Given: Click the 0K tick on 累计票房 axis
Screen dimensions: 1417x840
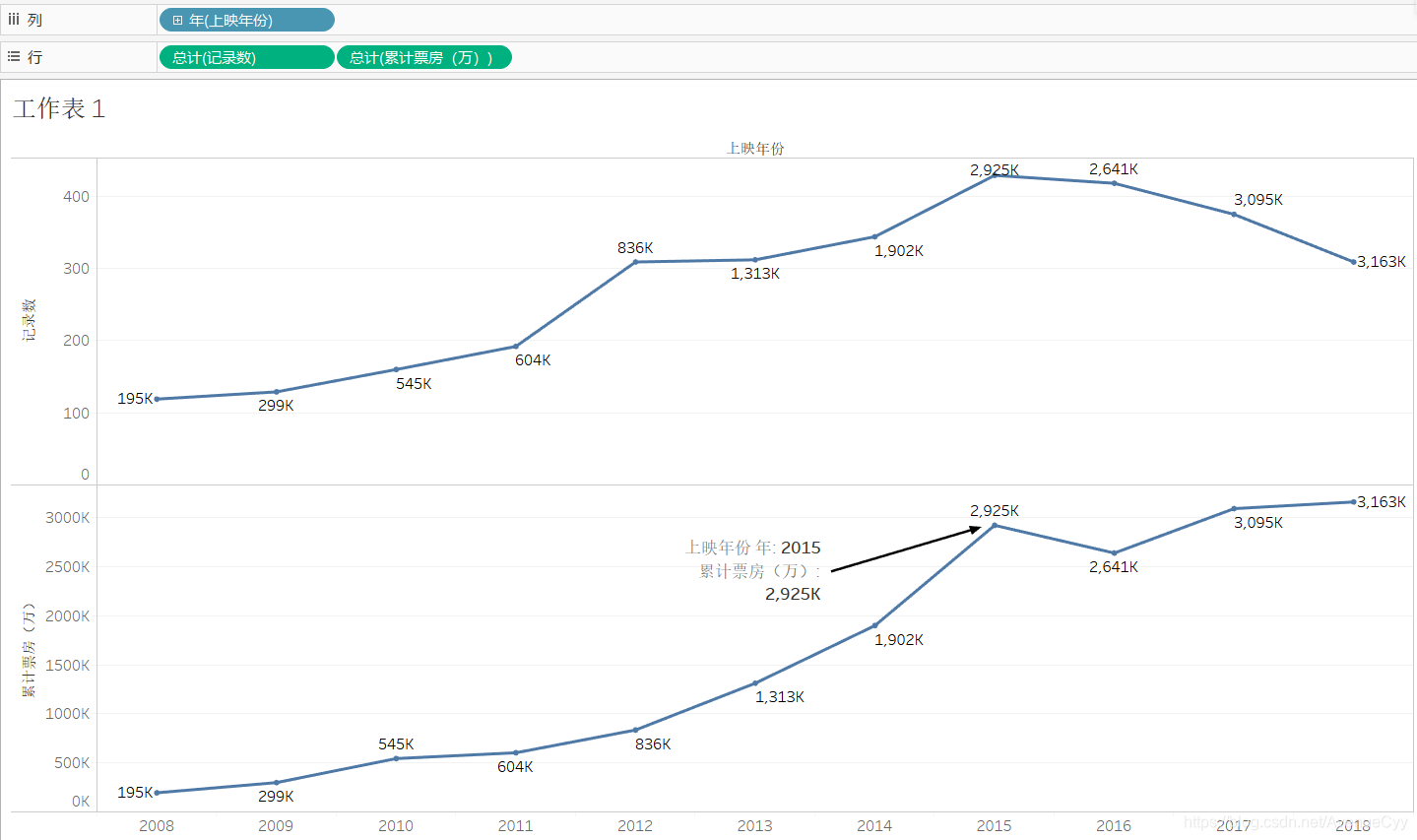Looking at the screenshot, I should [x=81, y=802].
